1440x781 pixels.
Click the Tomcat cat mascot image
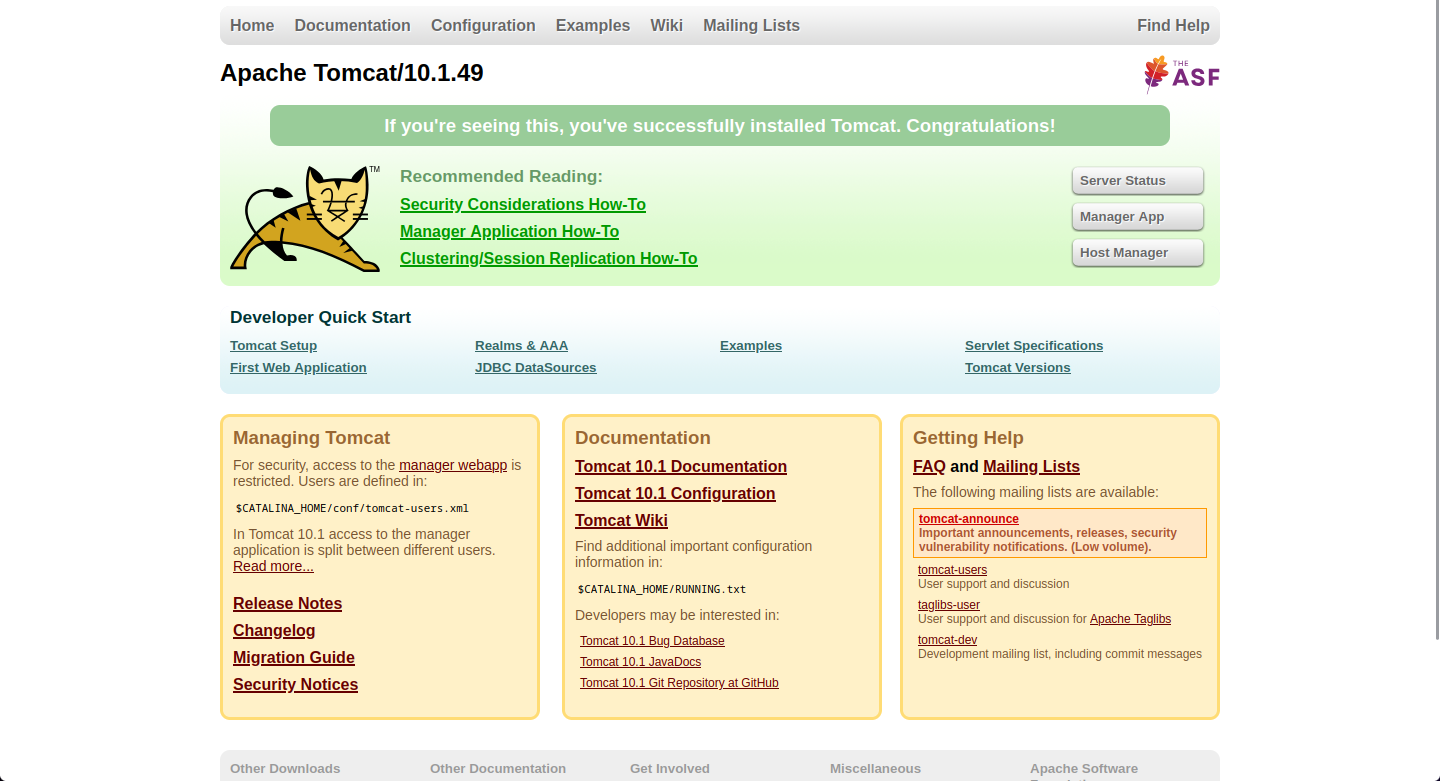305,219
